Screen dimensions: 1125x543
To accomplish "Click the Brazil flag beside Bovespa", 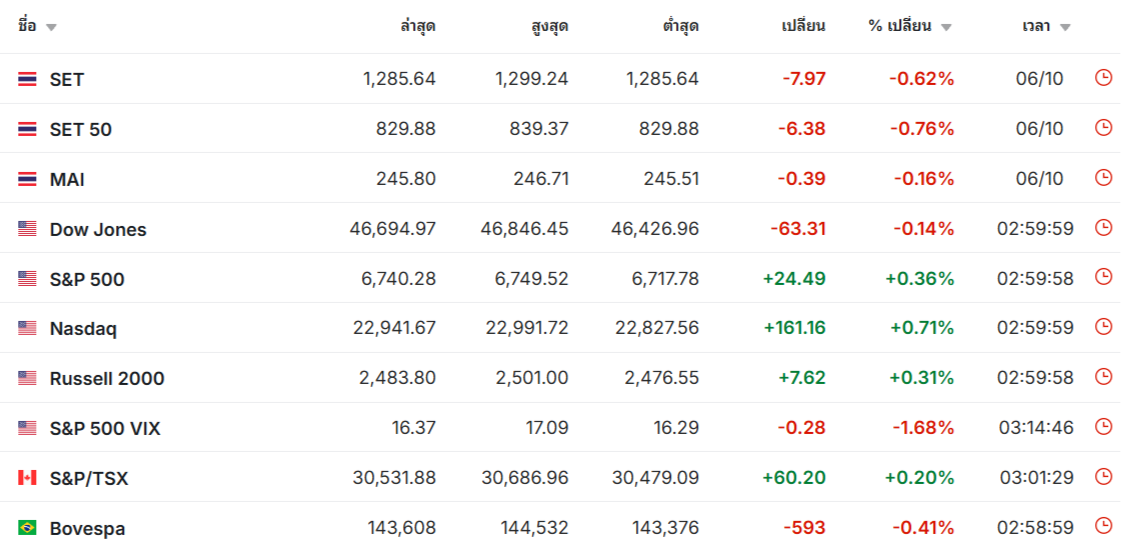I will coord(27,527).
